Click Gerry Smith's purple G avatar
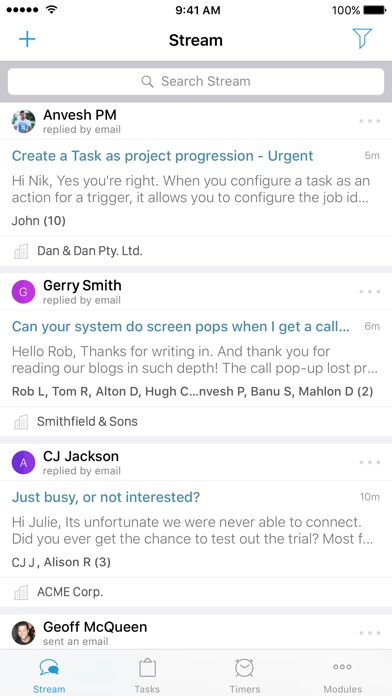The height and width of the screenshot is (696, 392). [23, 292]
